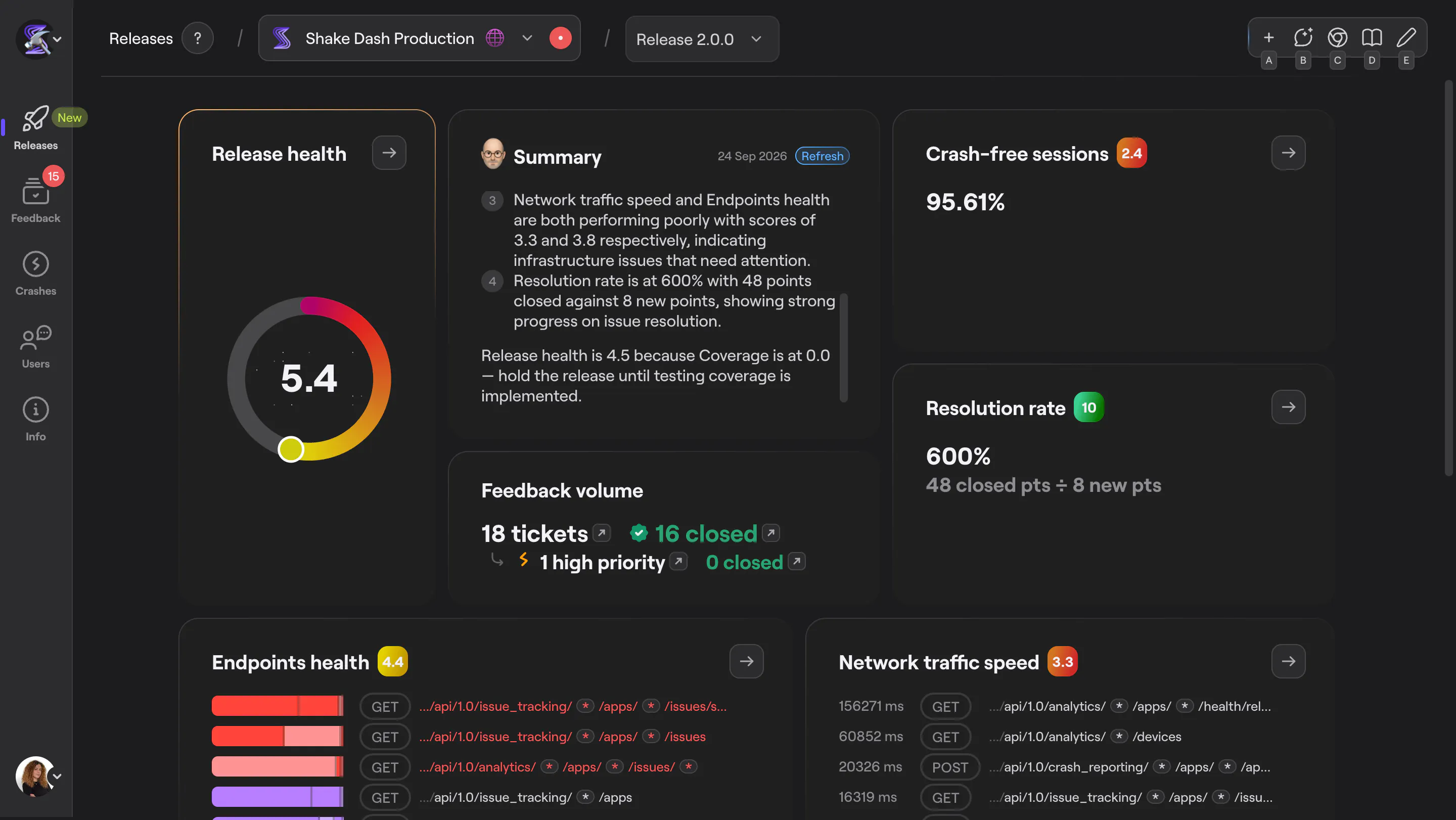This screenshot has height=820, width=1456.
Task: Click the plus icon labeled A
Action: (1268, 37)
